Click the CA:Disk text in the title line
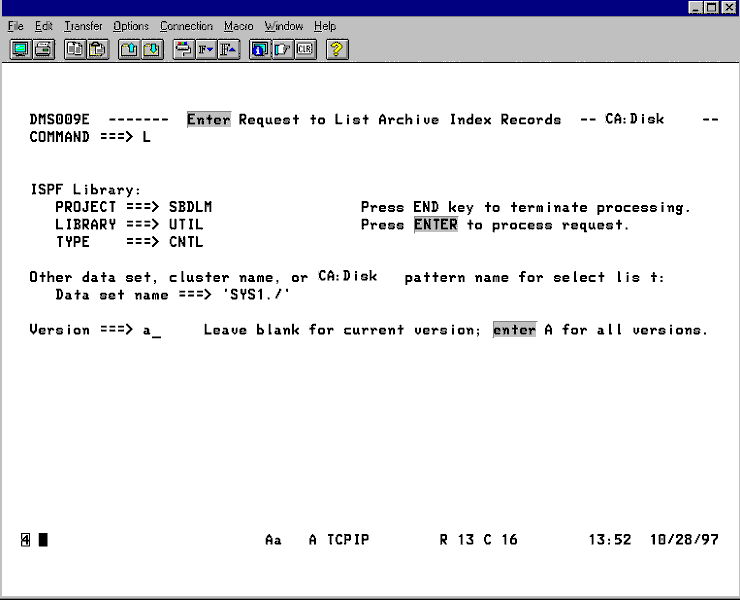Viewport: 740px width, 600px height. tap(635, 119)
